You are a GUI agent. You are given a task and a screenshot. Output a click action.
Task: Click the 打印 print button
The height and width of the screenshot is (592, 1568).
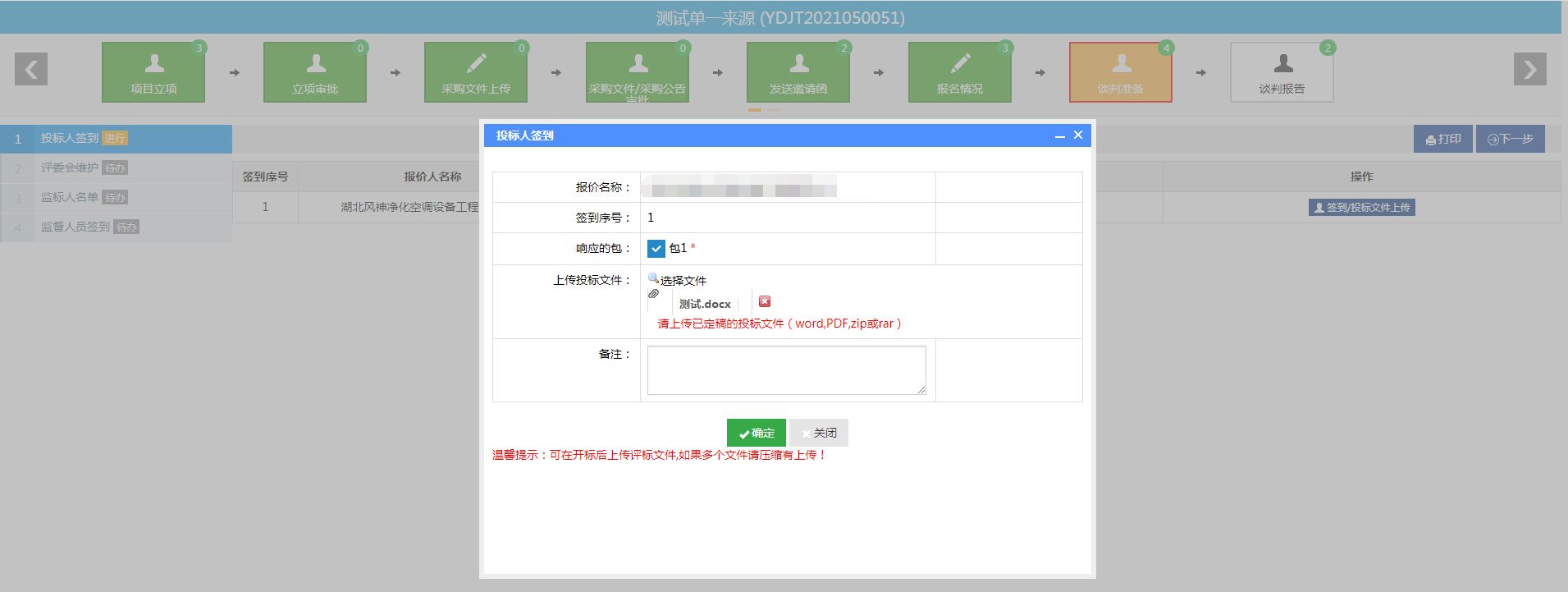(x=1443, y=139)
